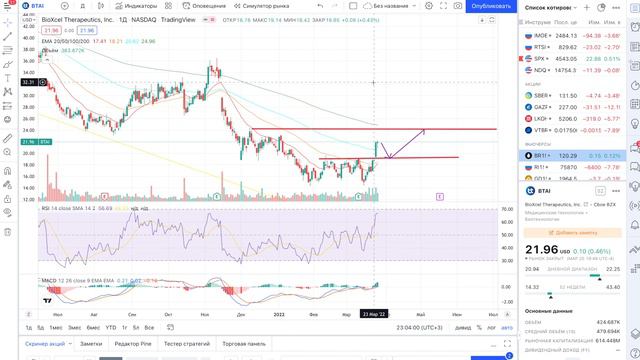Click the Опубликовать publish button
The height and width of the screenshot is (360, 640).
491,6
